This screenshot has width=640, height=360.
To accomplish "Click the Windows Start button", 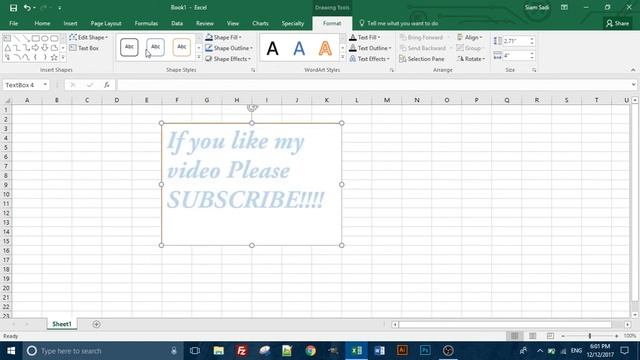I will (x=11, y=351).
